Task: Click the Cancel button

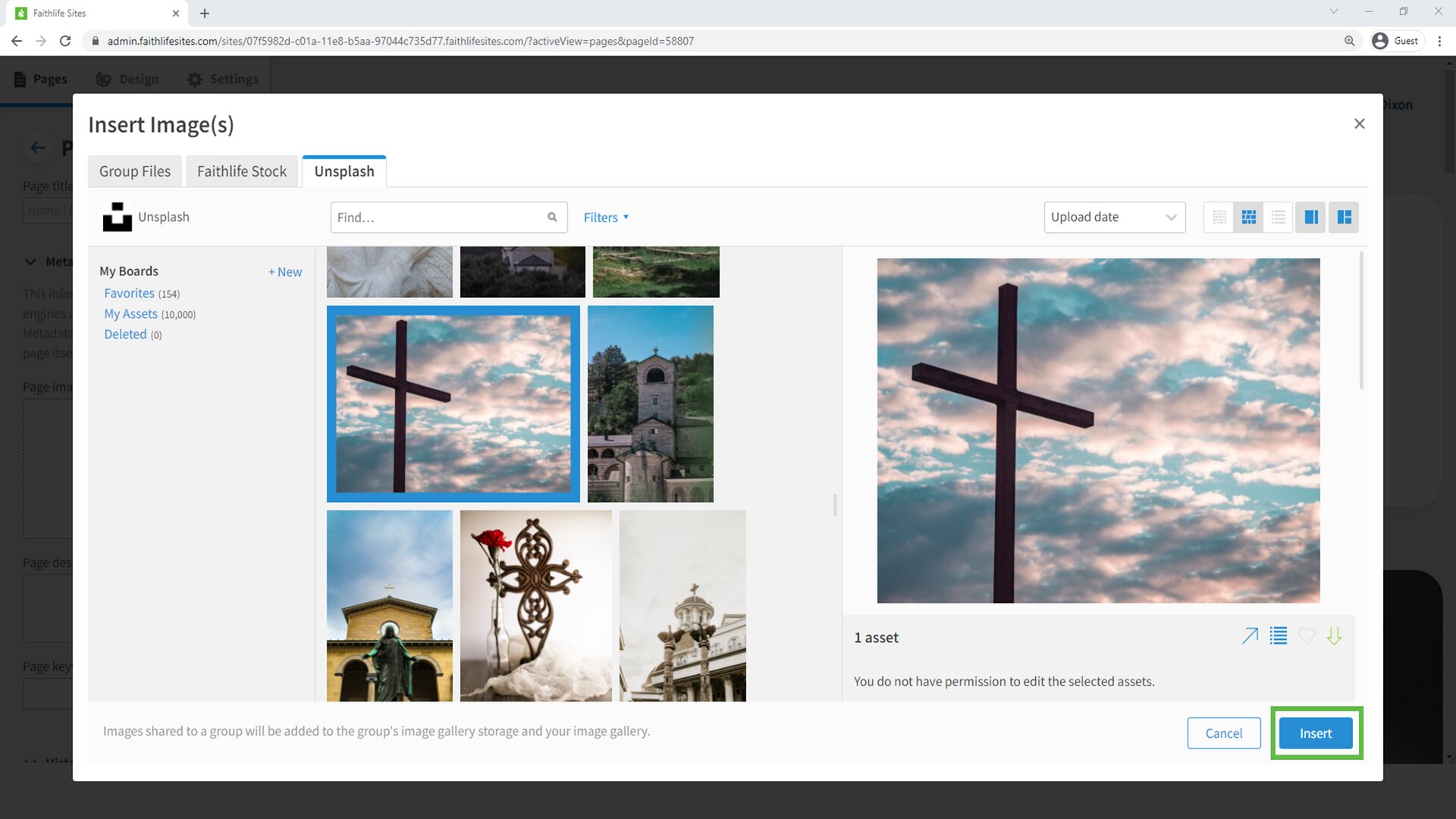Action: [1224, 733]
